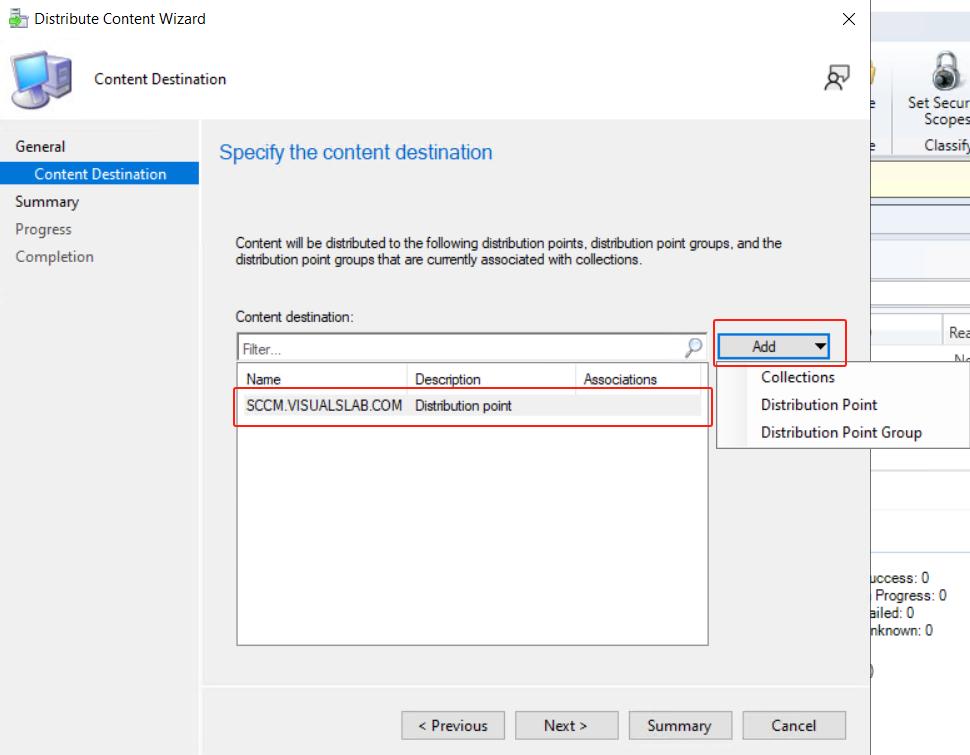Click the feedback person icon in header
This screenshot has height=755, width=970.
click(x=836, y=79)
